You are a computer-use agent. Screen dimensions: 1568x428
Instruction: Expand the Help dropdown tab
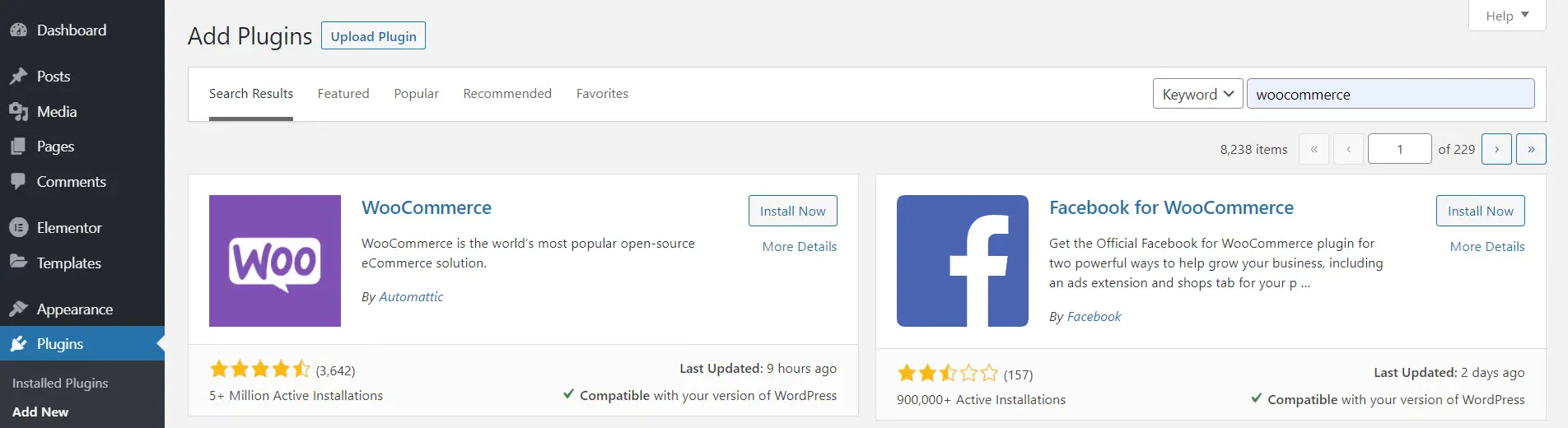tap(1507, 16)
